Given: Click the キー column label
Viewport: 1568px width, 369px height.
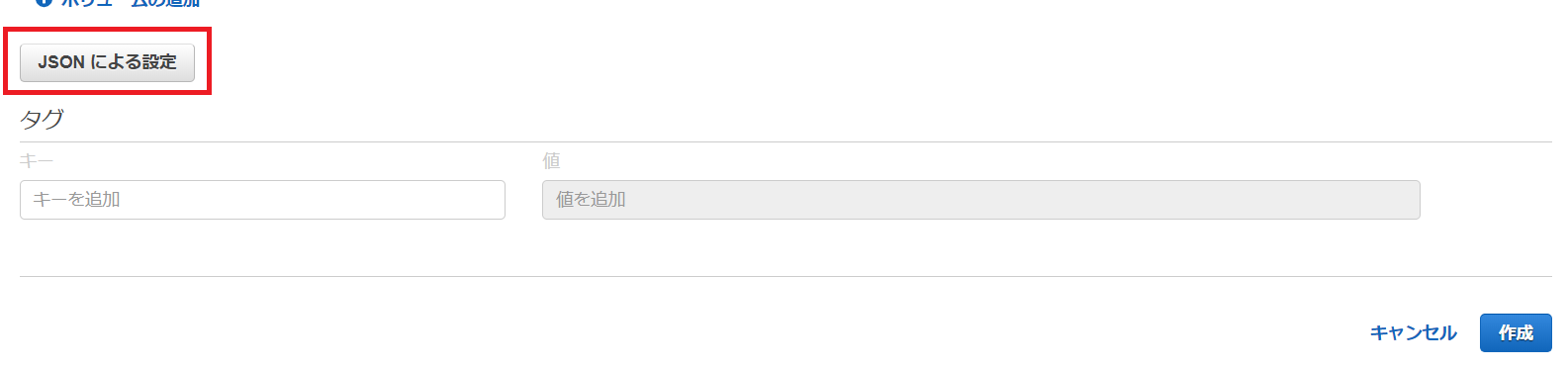Looking at the screenshot, I should pos(37,160).
